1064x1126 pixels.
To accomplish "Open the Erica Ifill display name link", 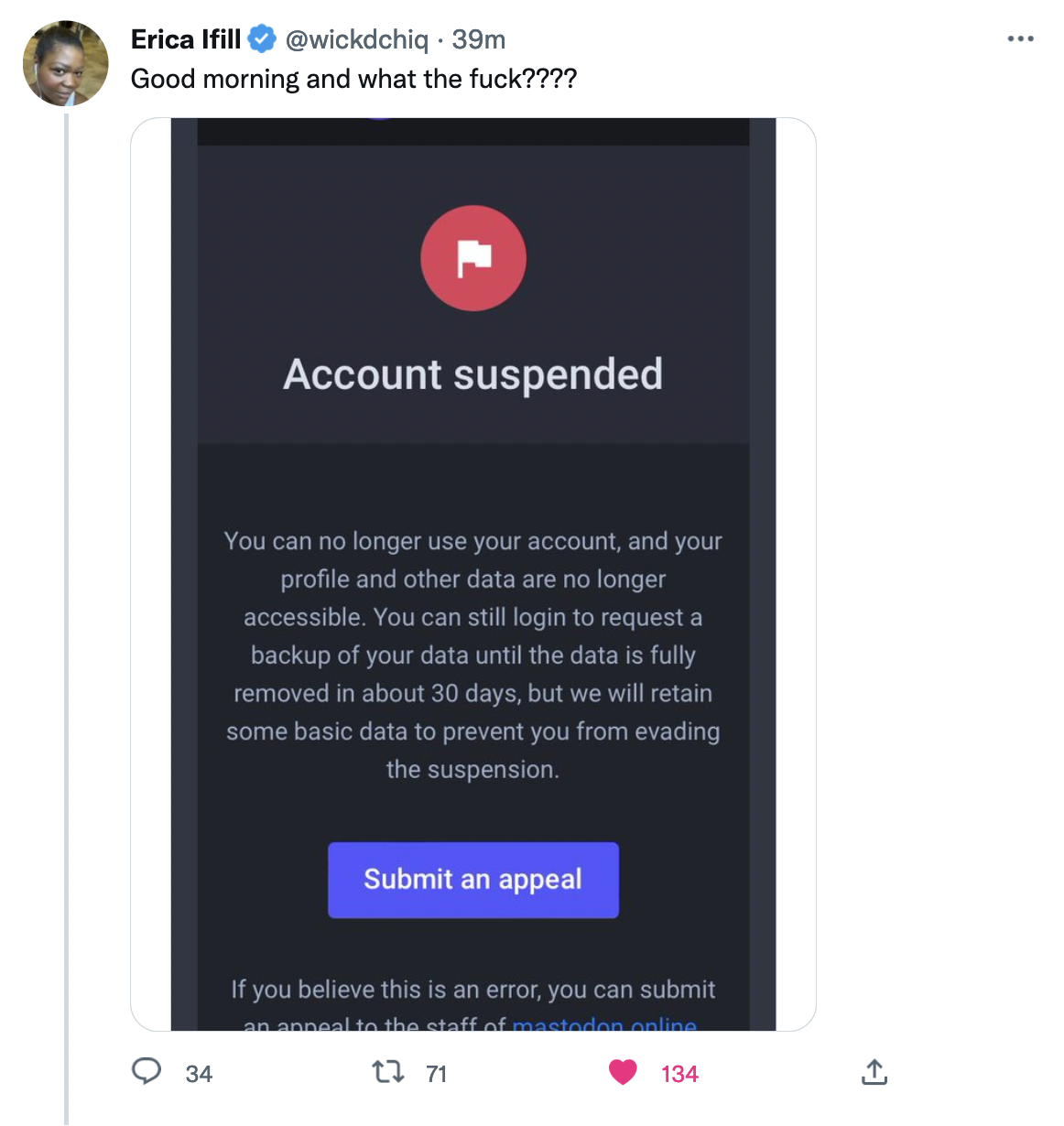I will point(186,39).
